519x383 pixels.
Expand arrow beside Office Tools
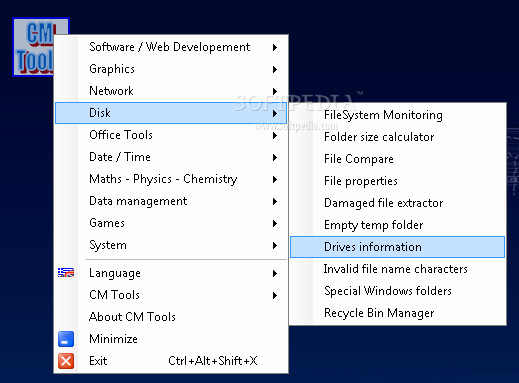[x=275, y=135]
